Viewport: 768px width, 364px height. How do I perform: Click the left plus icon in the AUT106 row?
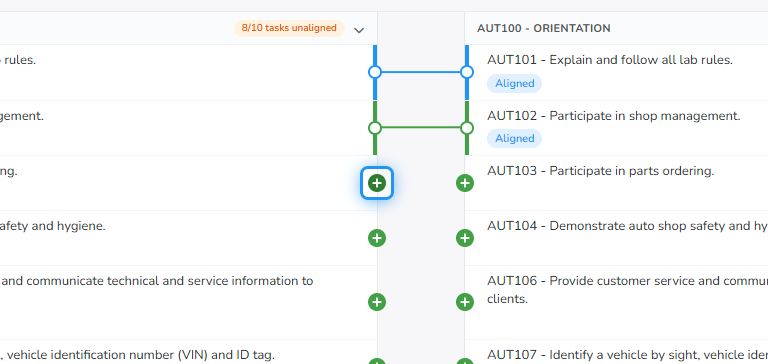coord(377,302)
